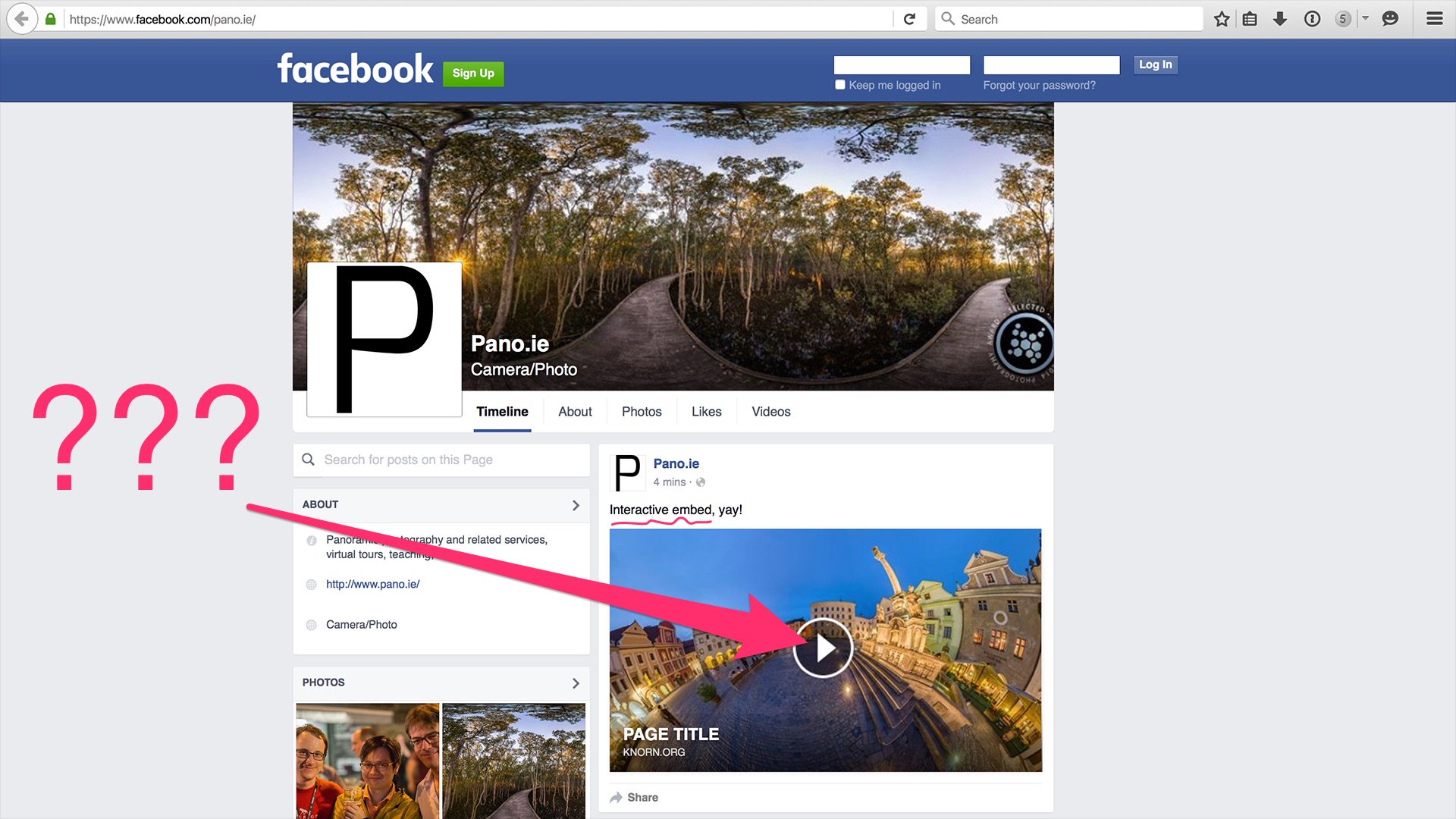Open the Firefox hamburger menu

coord(1434,19)
